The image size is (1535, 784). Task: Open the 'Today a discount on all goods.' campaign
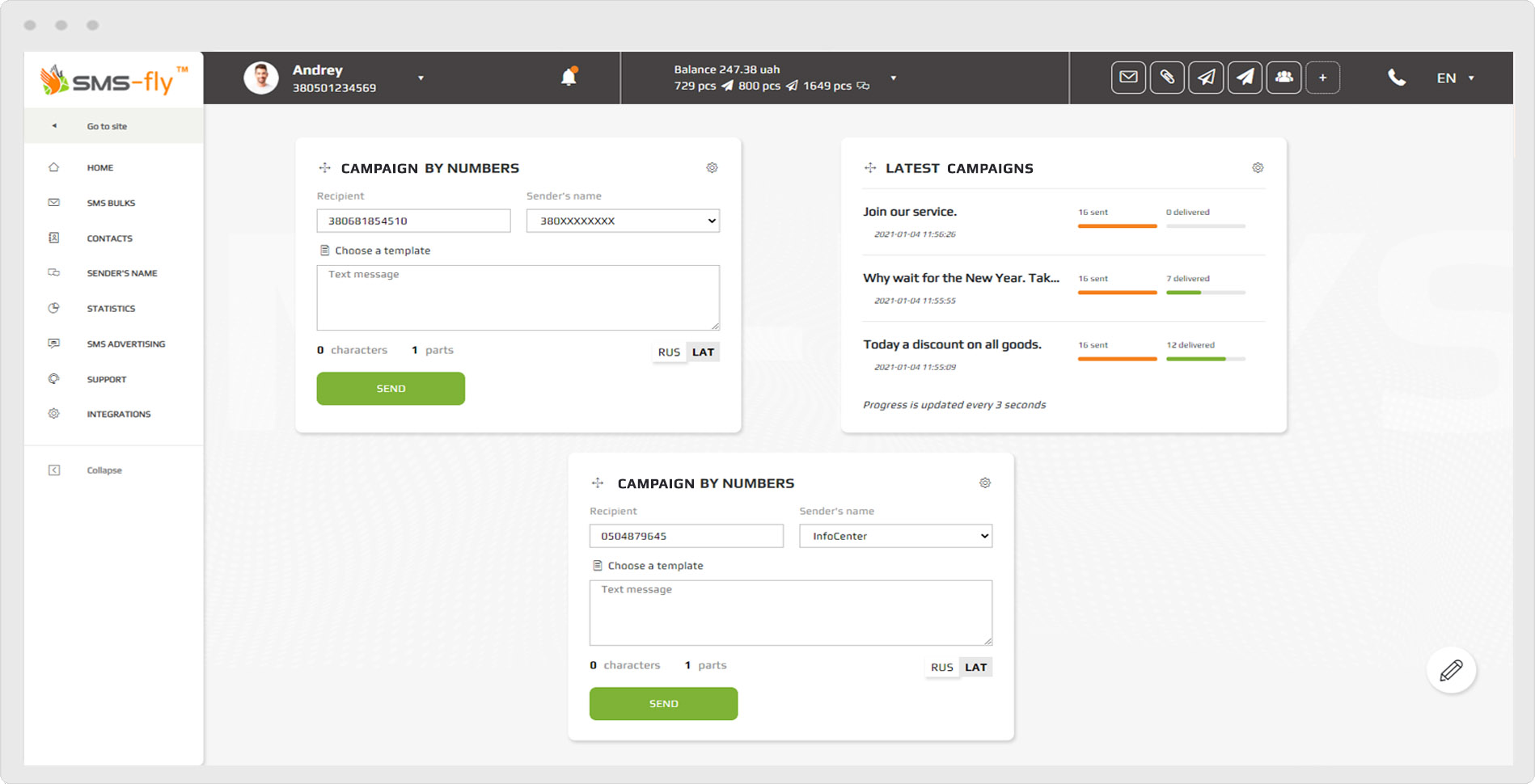(952, 344)
